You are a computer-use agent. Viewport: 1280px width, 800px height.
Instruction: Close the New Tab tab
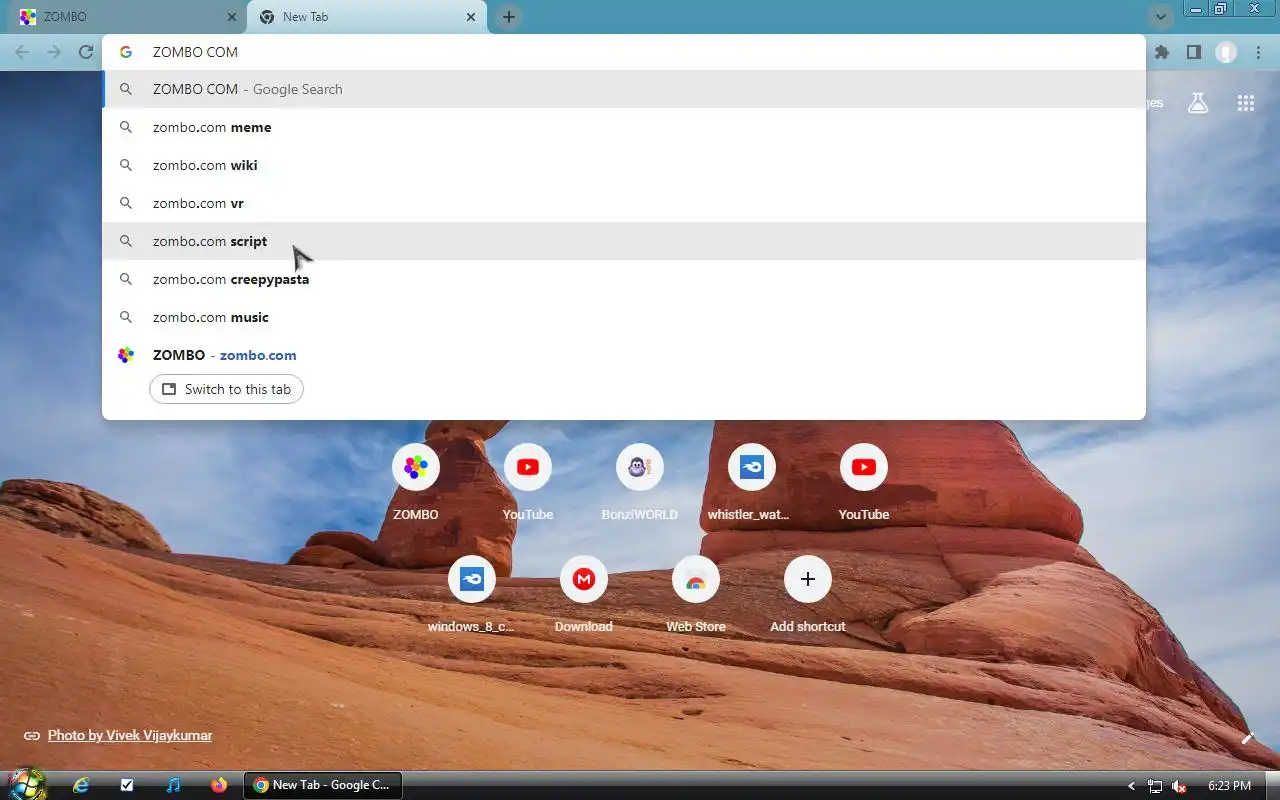471,17
